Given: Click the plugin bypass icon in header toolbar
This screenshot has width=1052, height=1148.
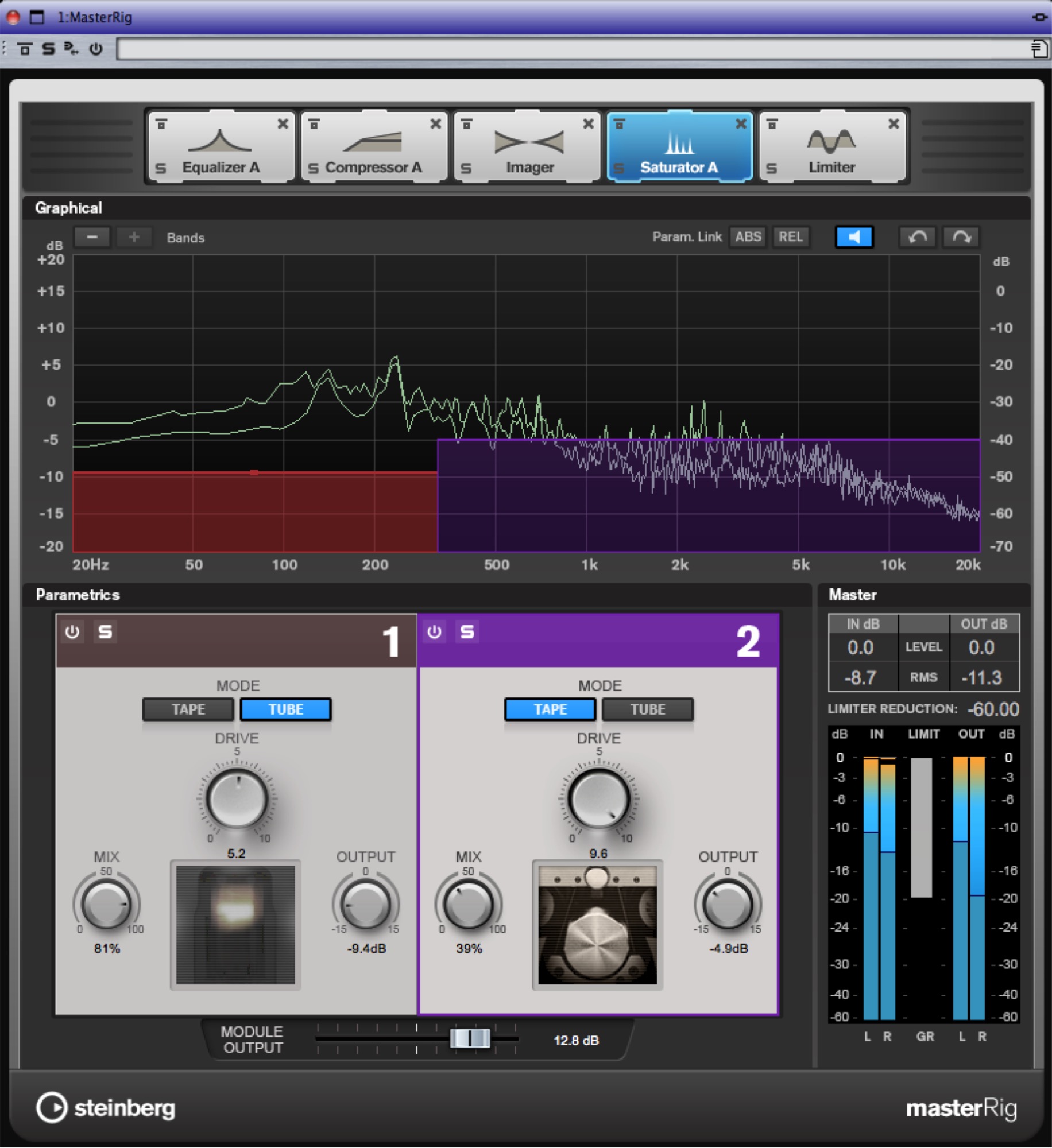Looking at the screenshot, I should (x=25, y=49).
